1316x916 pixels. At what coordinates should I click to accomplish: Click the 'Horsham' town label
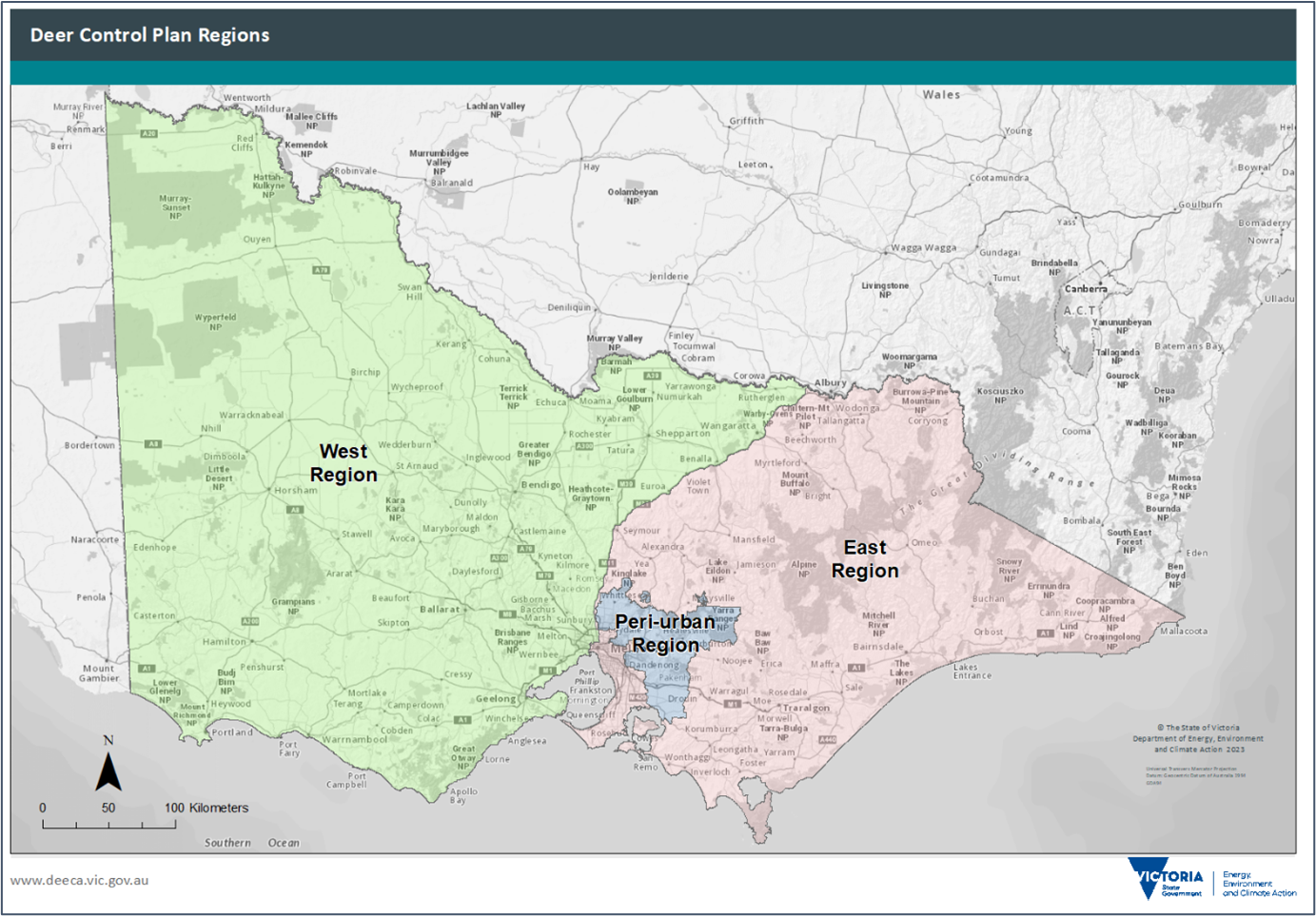[x=296, y=491]
